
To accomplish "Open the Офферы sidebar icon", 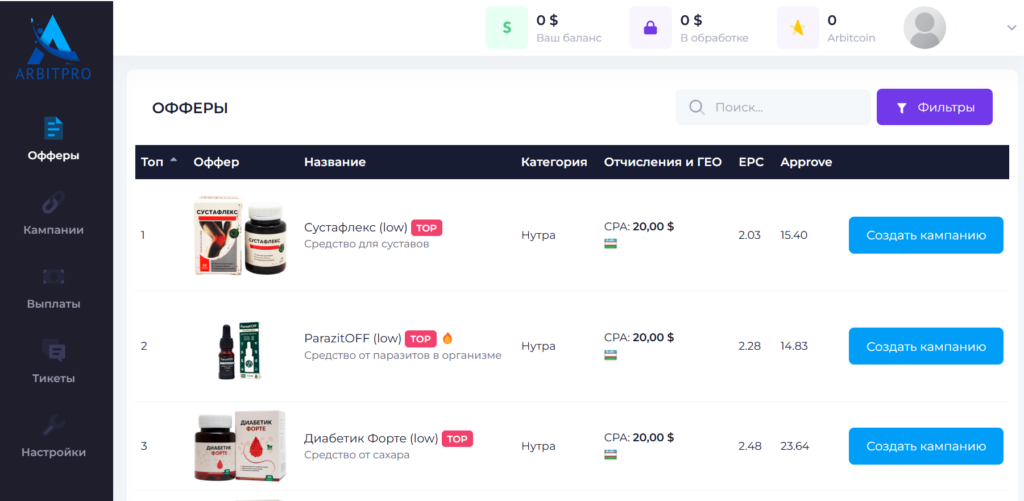I will click(53, 127).
